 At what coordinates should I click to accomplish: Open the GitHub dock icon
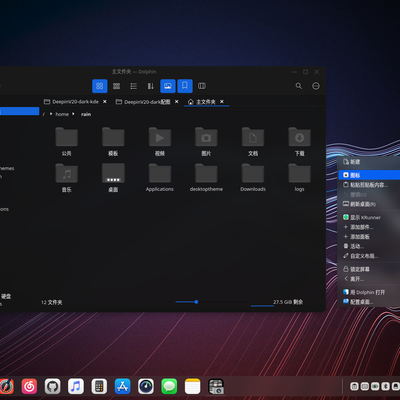pos(53,386)
